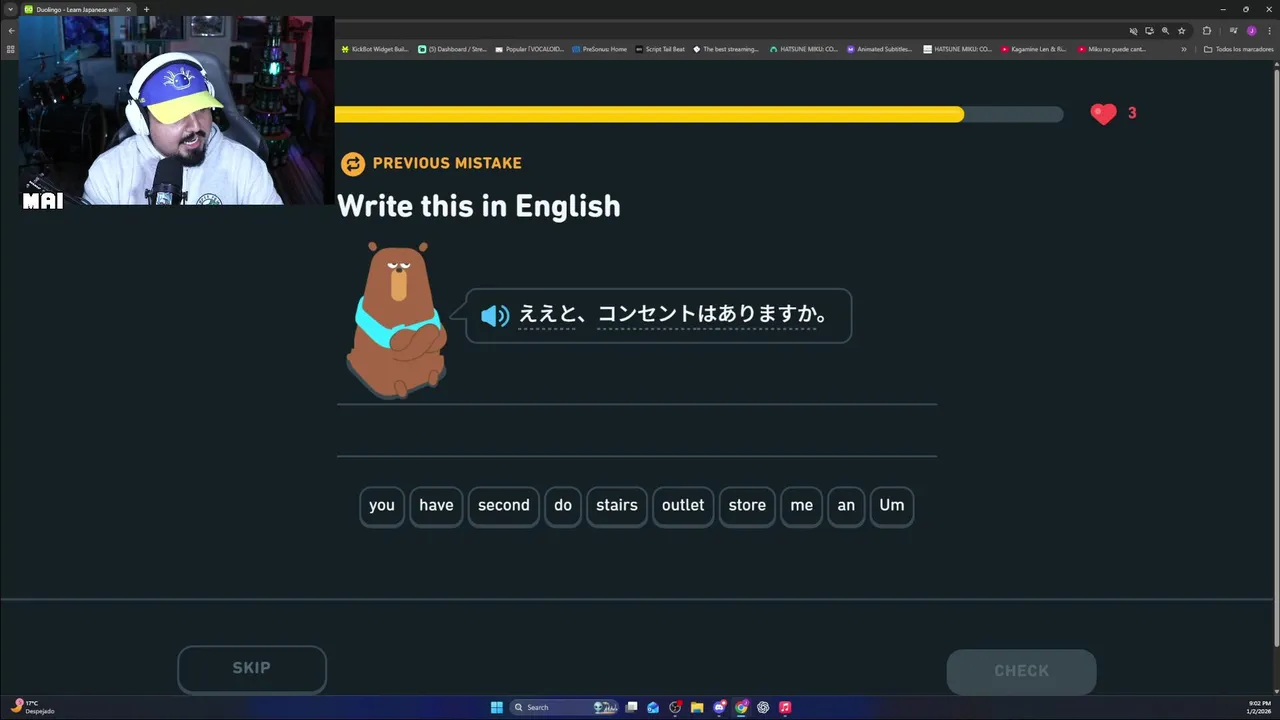Click the CHECK answer button
Viewport: 1280px width, 720px height.
[x=1021, y=671]
